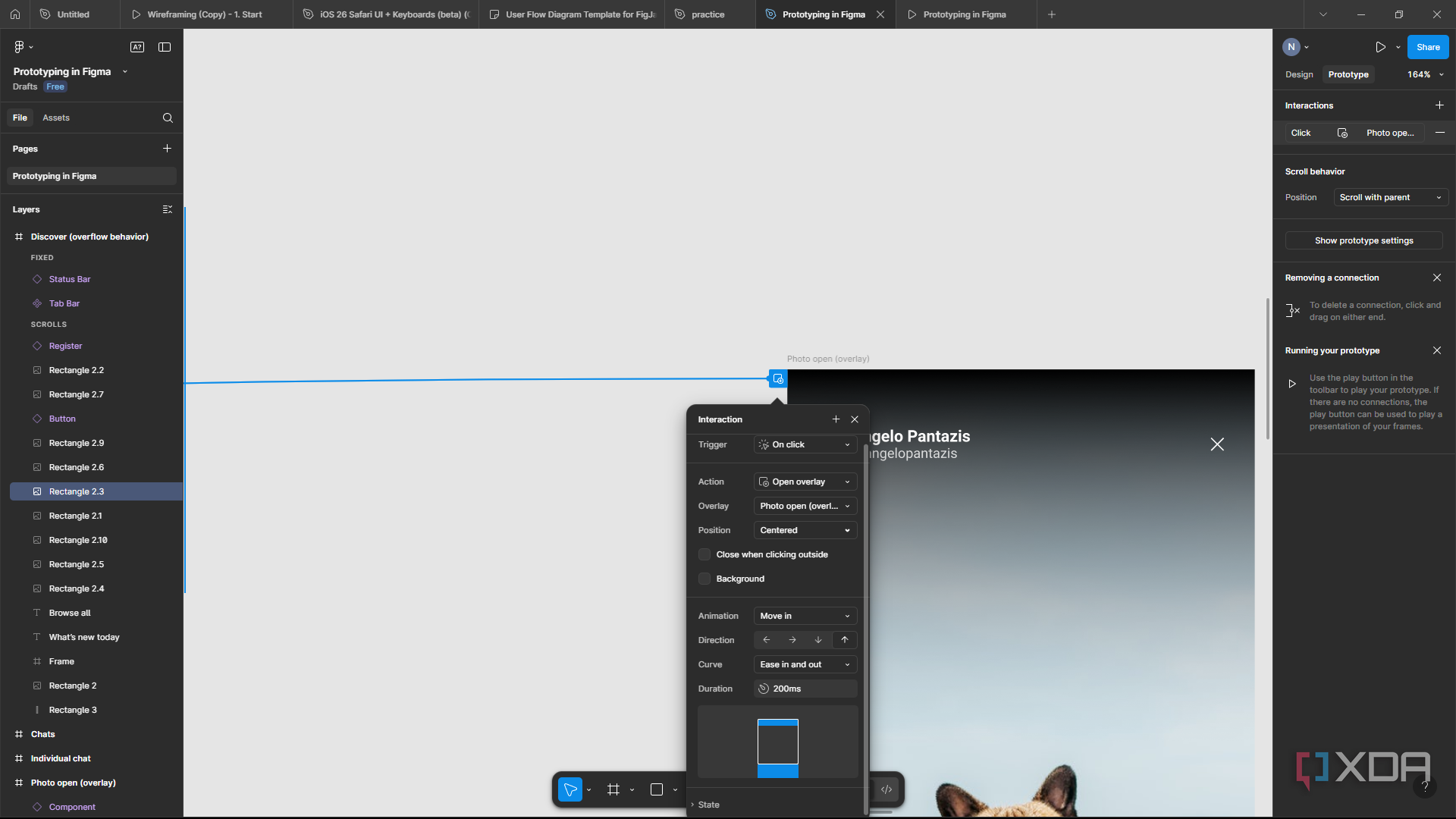Set animation direction to down arrow

click(x=818, y=640)
